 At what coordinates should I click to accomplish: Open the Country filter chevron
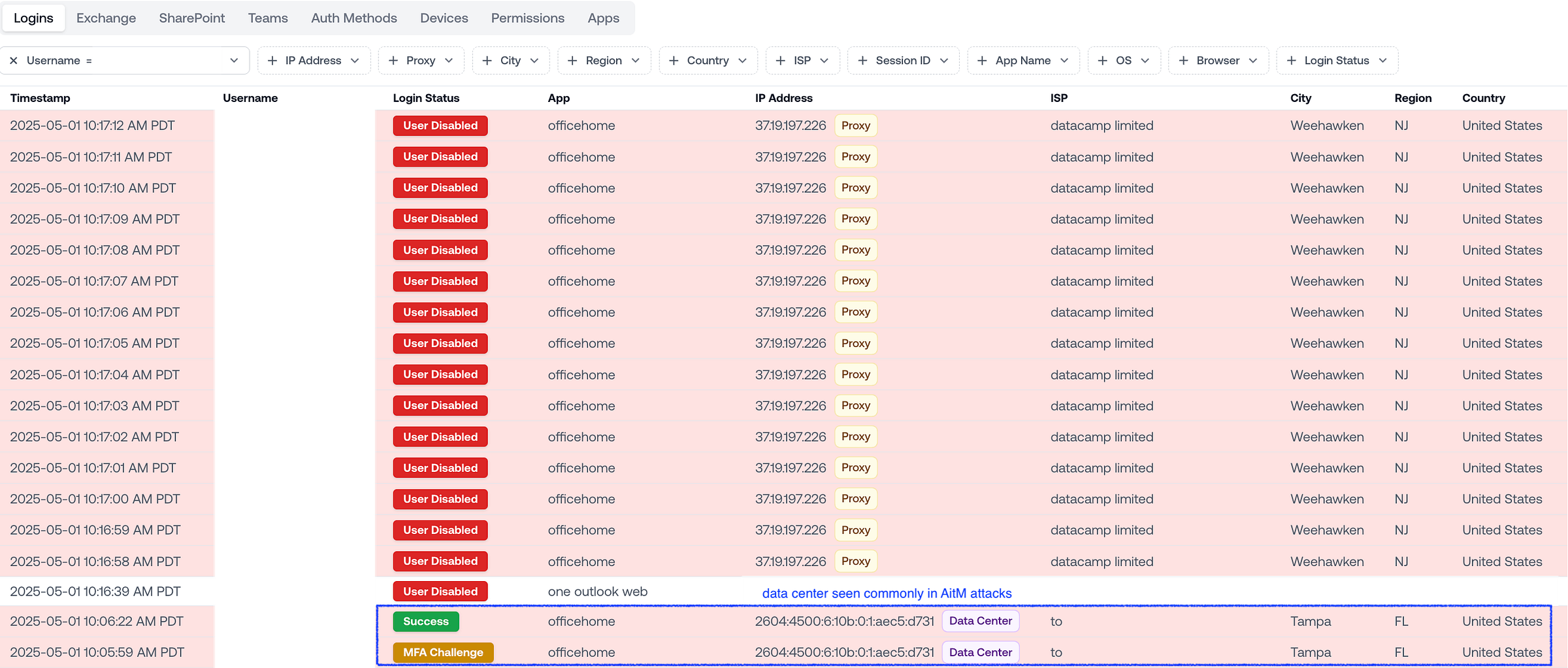click(742, 61)
